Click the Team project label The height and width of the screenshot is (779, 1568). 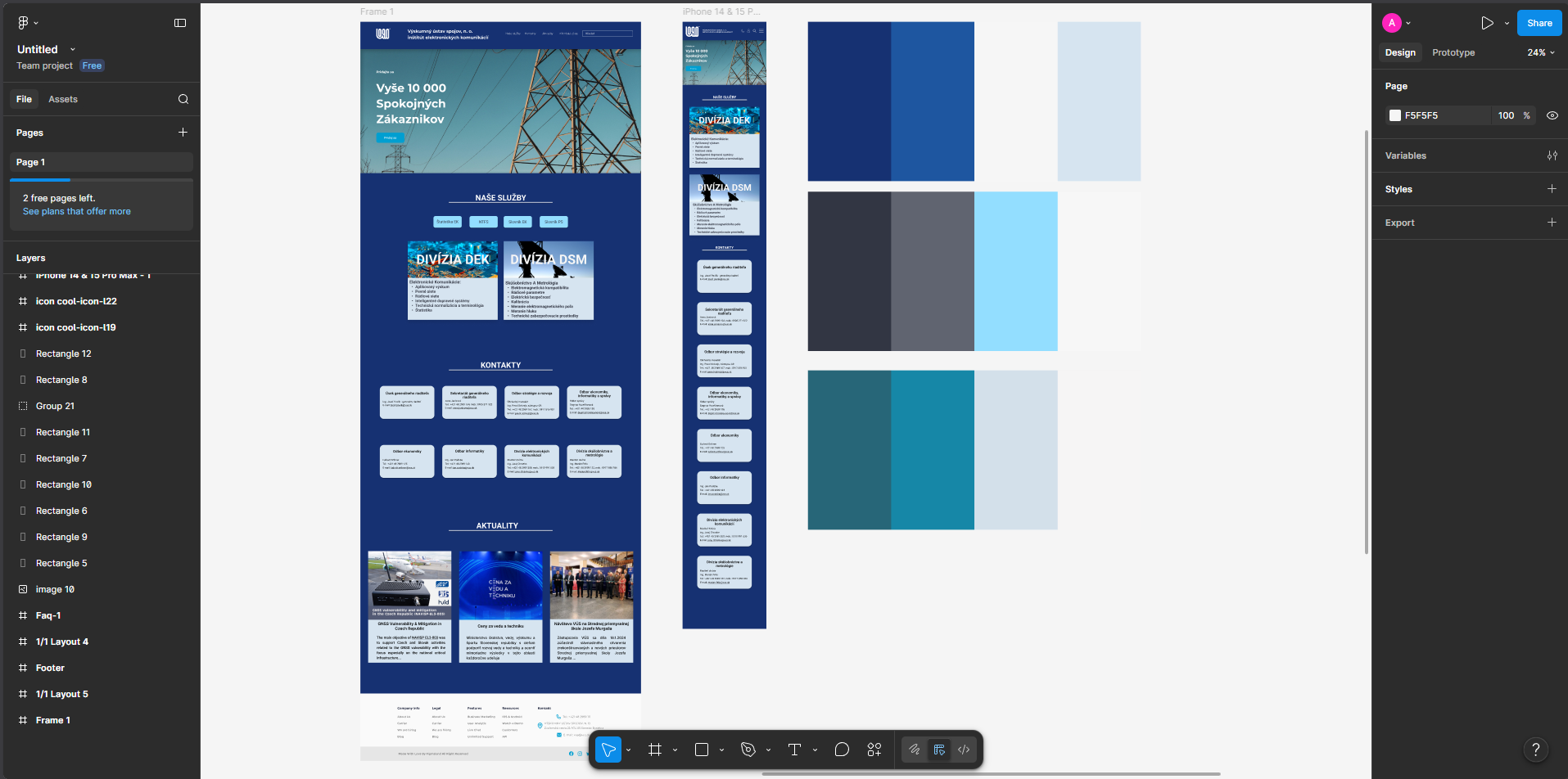(44, 65)
